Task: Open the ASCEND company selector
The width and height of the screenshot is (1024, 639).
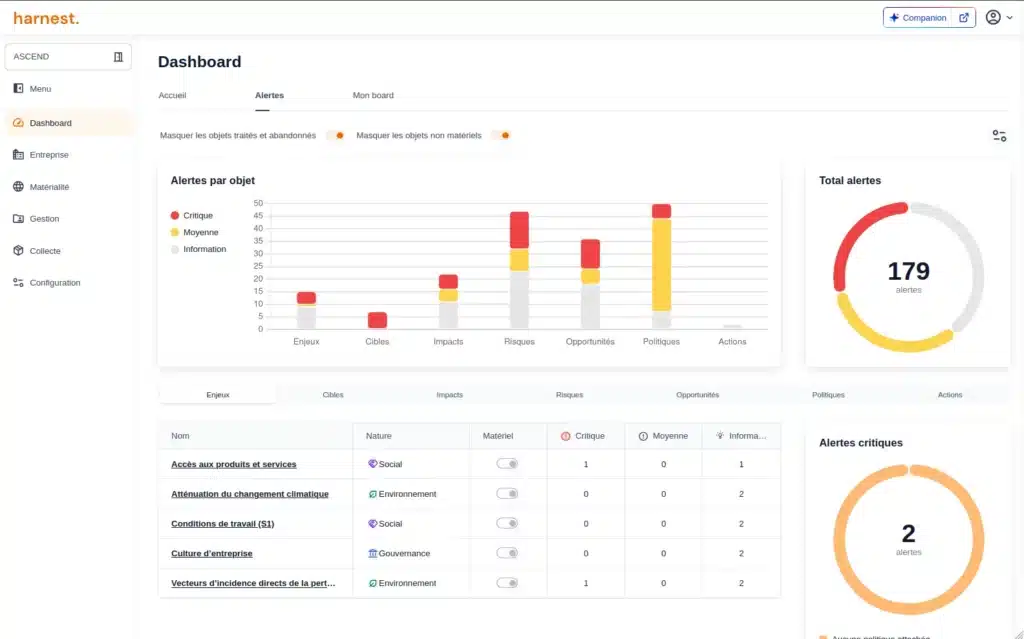Action: 68,57
